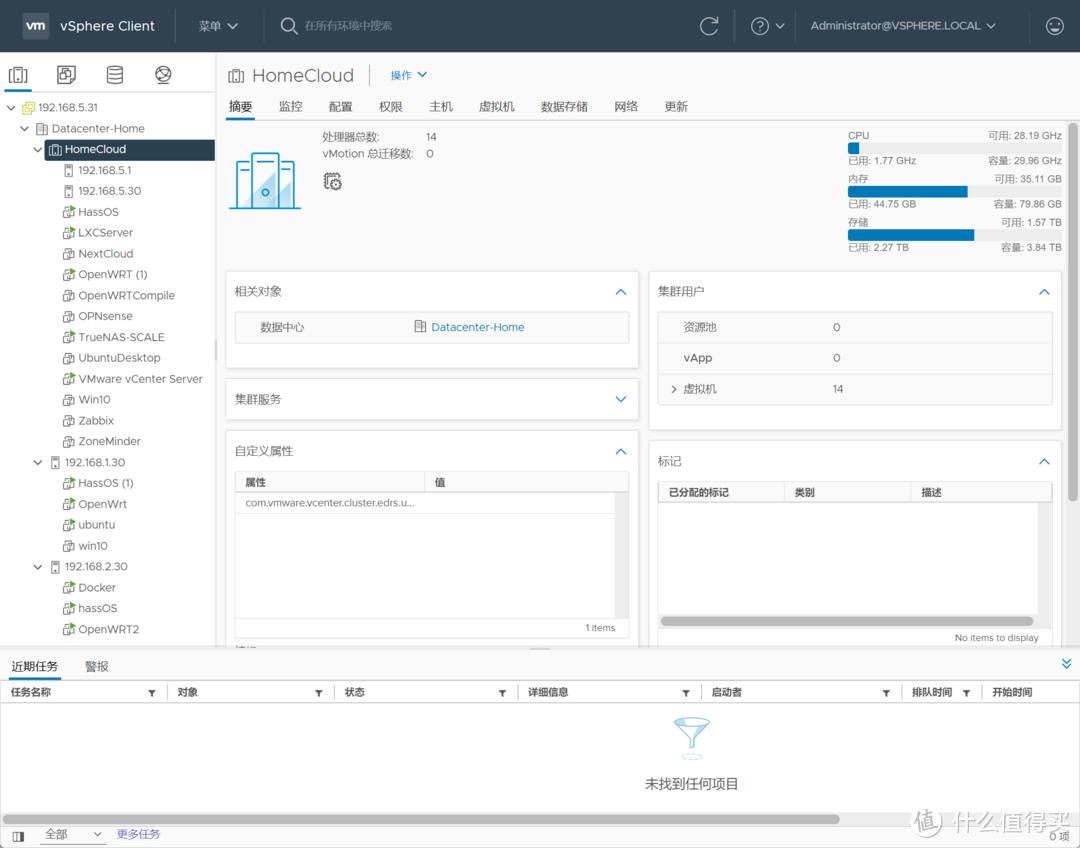This screenshot has height=848, width=1080.
Task: Open the 菜单 dropdown menu
Action: pos(218,26)
